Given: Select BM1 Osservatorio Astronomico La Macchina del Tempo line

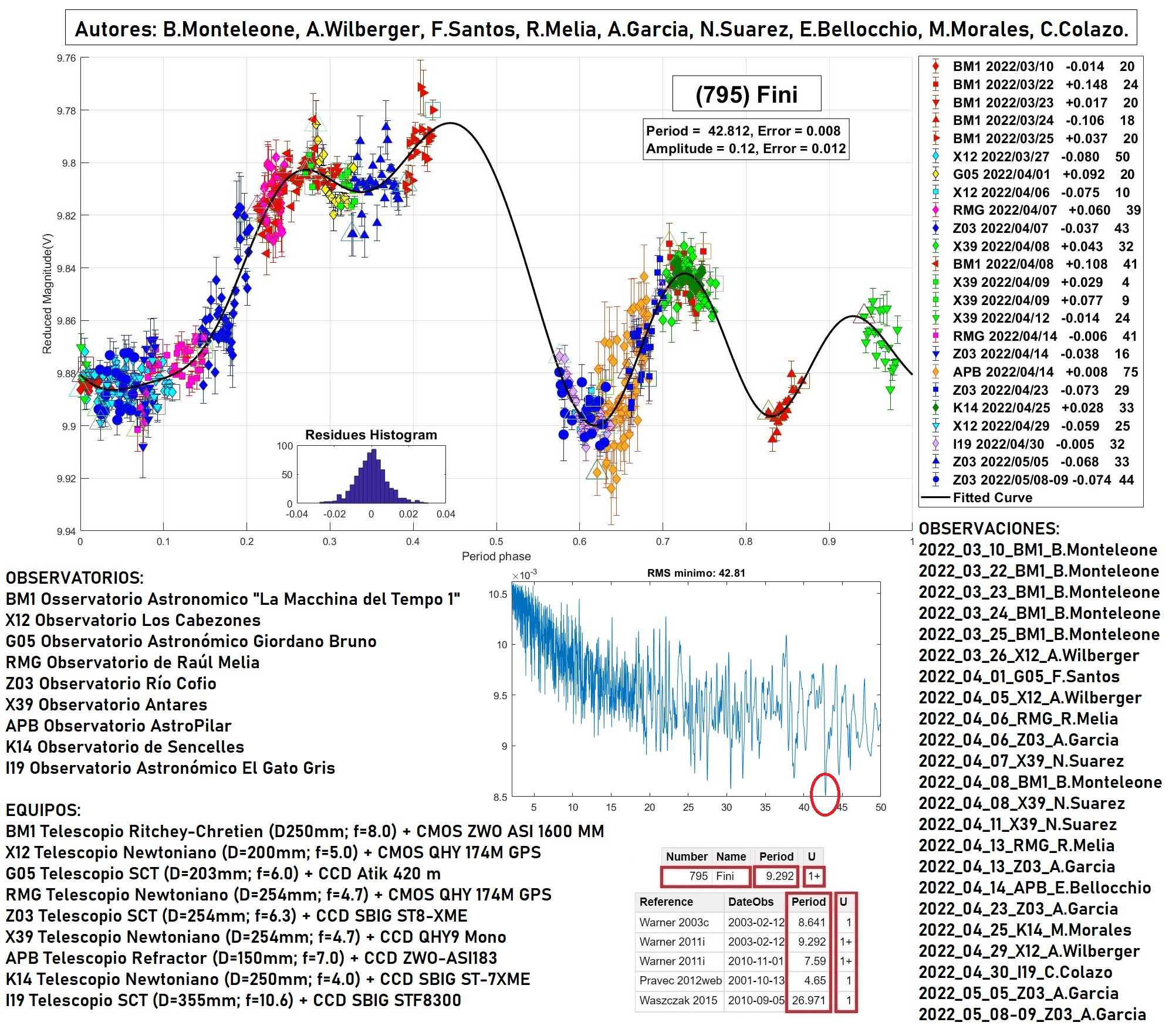Looking at the screenshot, I should click(x=233, y=599).
